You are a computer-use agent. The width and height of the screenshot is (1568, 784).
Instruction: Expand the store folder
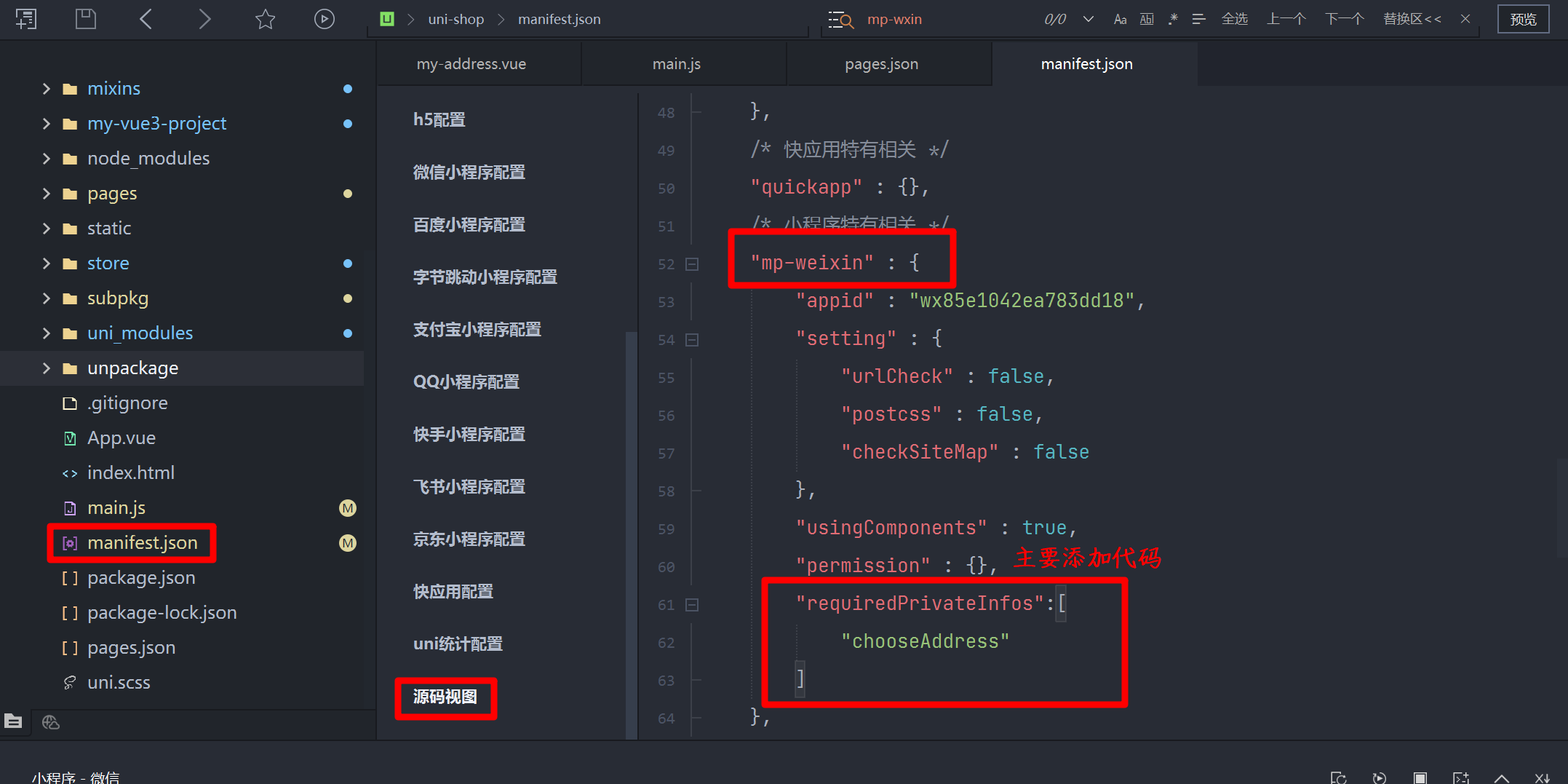pyautogui.click(x=47, y=264)
